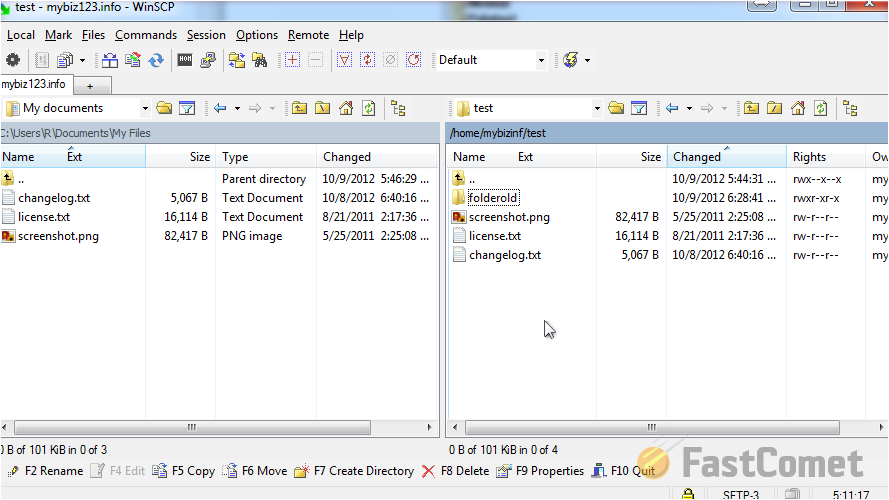
Task: Open directory icon in remote panel
Action: click(x=616, y=108)
